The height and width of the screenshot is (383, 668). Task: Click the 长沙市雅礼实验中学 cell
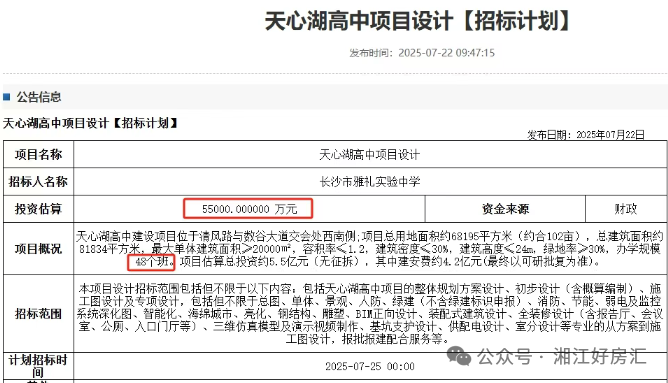coord(370,181)
